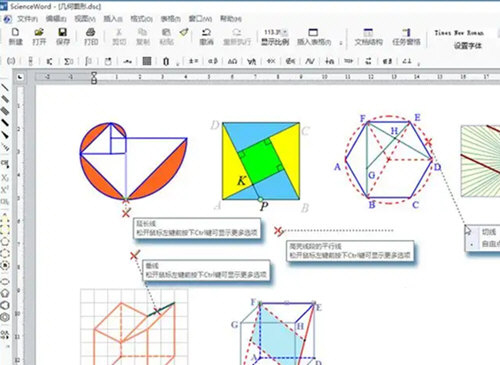Click the 复制 (Copy) icon
The width and height of the screenshot is (500, 365).
[x=143, y=32]
